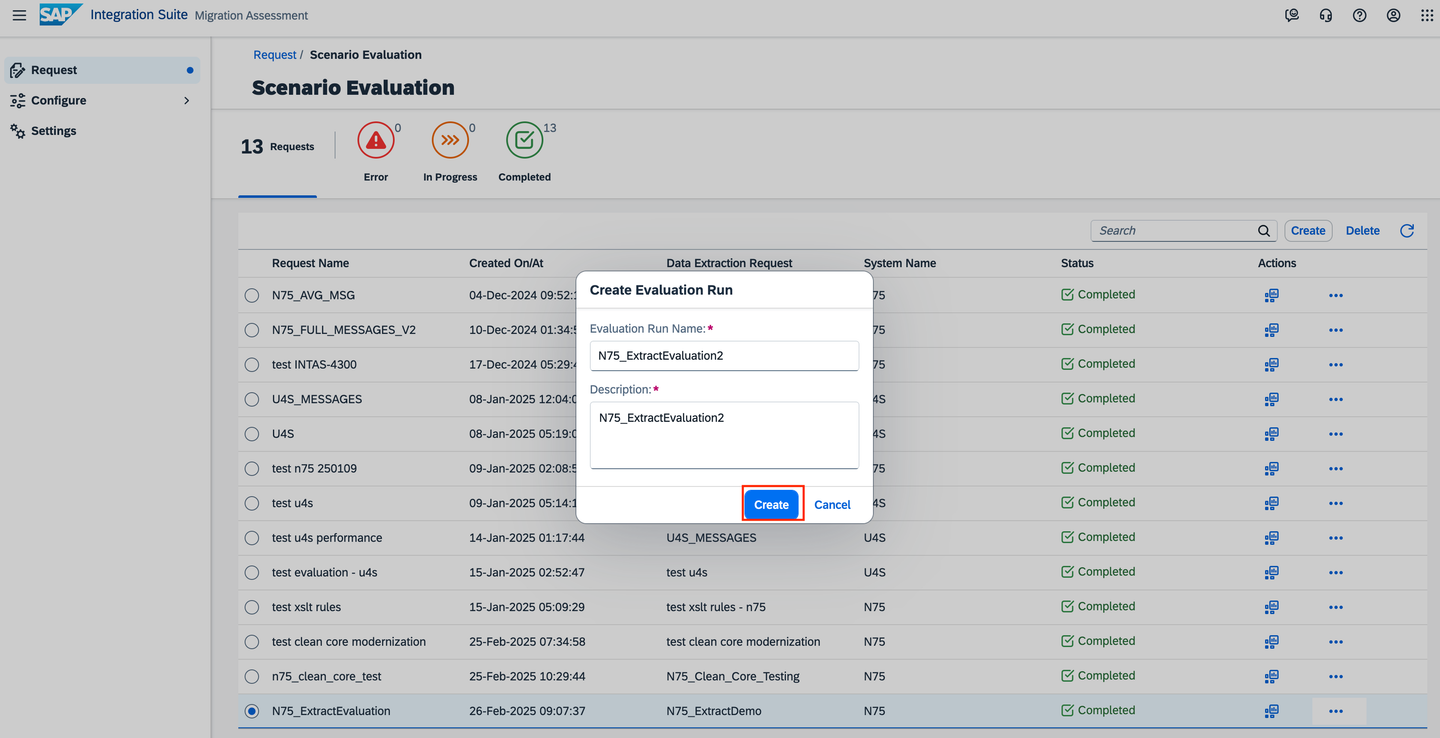The width and height of the screenshot is (1440, 738).
Task: Select radio button for n75_clean_core_test
Action: (252, 676)
